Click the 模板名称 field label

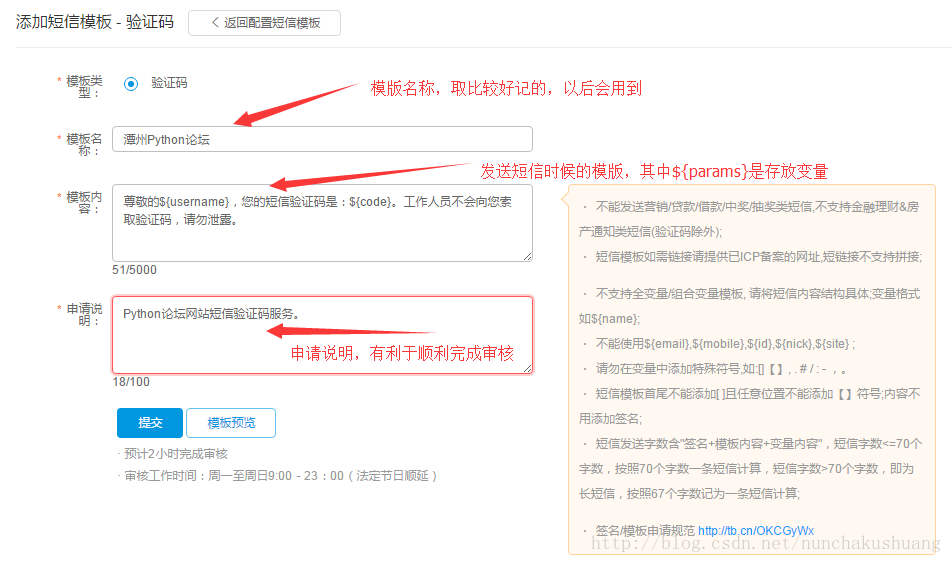[x=84, y=145]
